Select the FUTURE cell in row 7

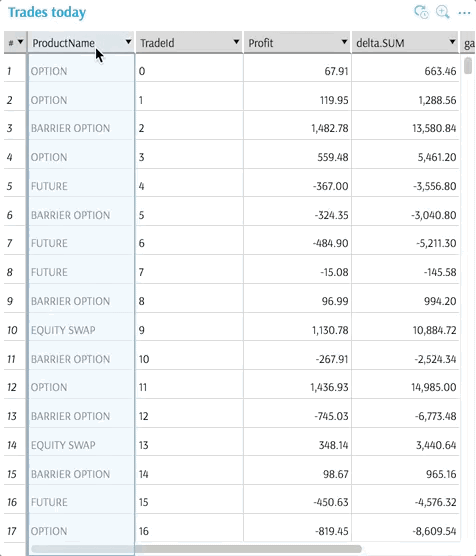(81, 243)
